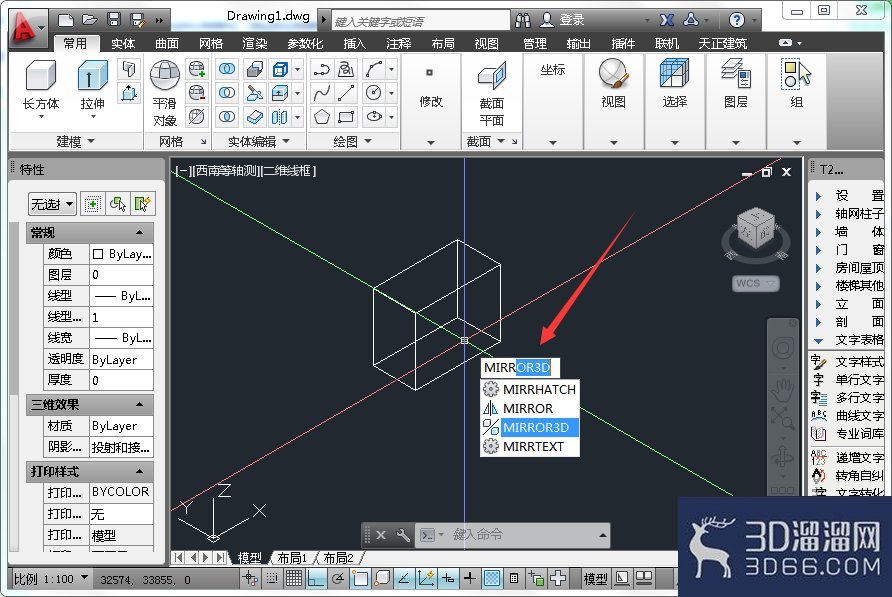
Task: Click the 颜色 ByLayer property value
Action: tap(122, 254)
